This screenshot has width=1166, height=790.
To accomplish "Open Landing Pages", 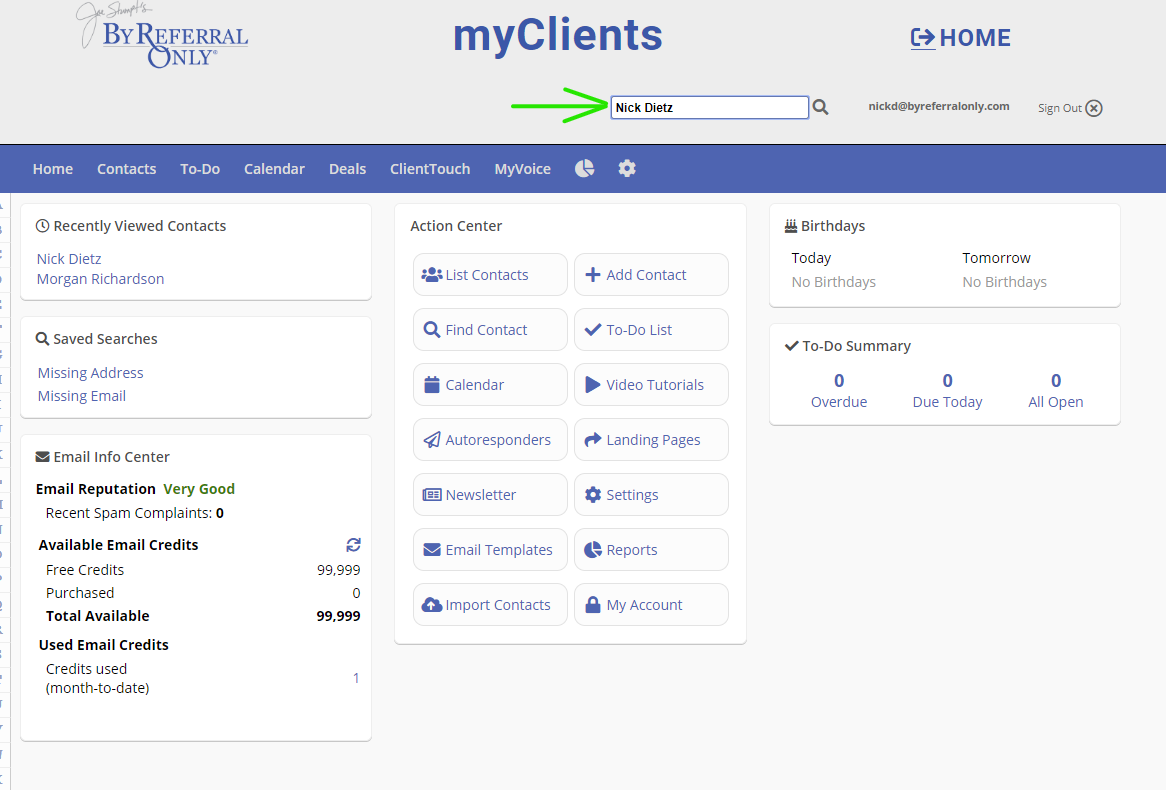I will [x=651, y=440].
